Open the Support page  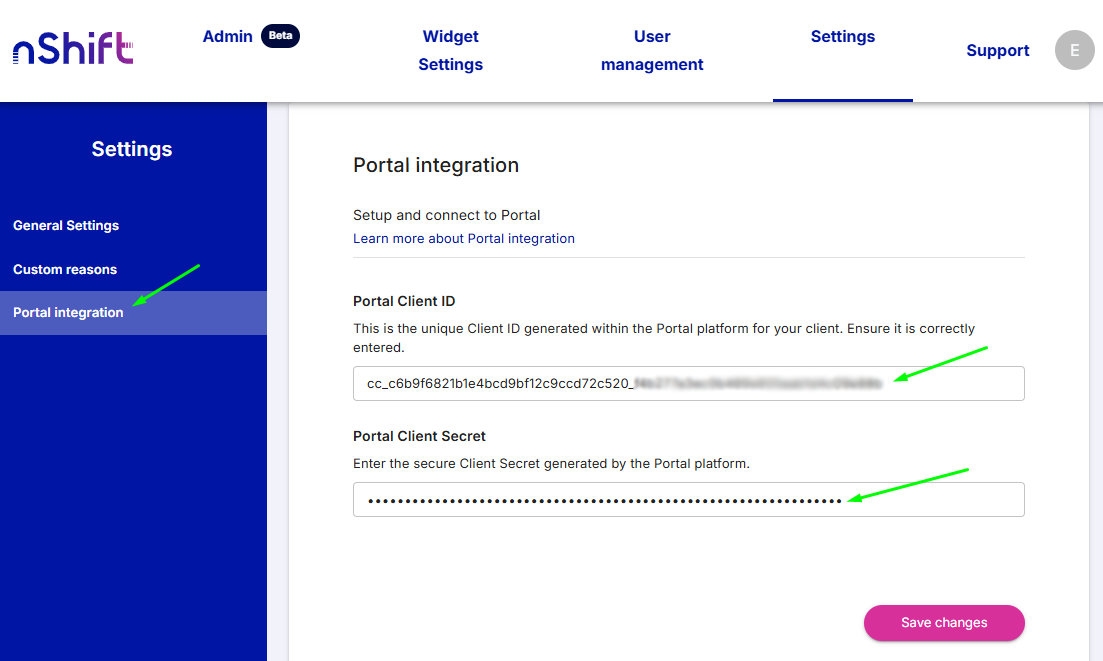point(997,50)
